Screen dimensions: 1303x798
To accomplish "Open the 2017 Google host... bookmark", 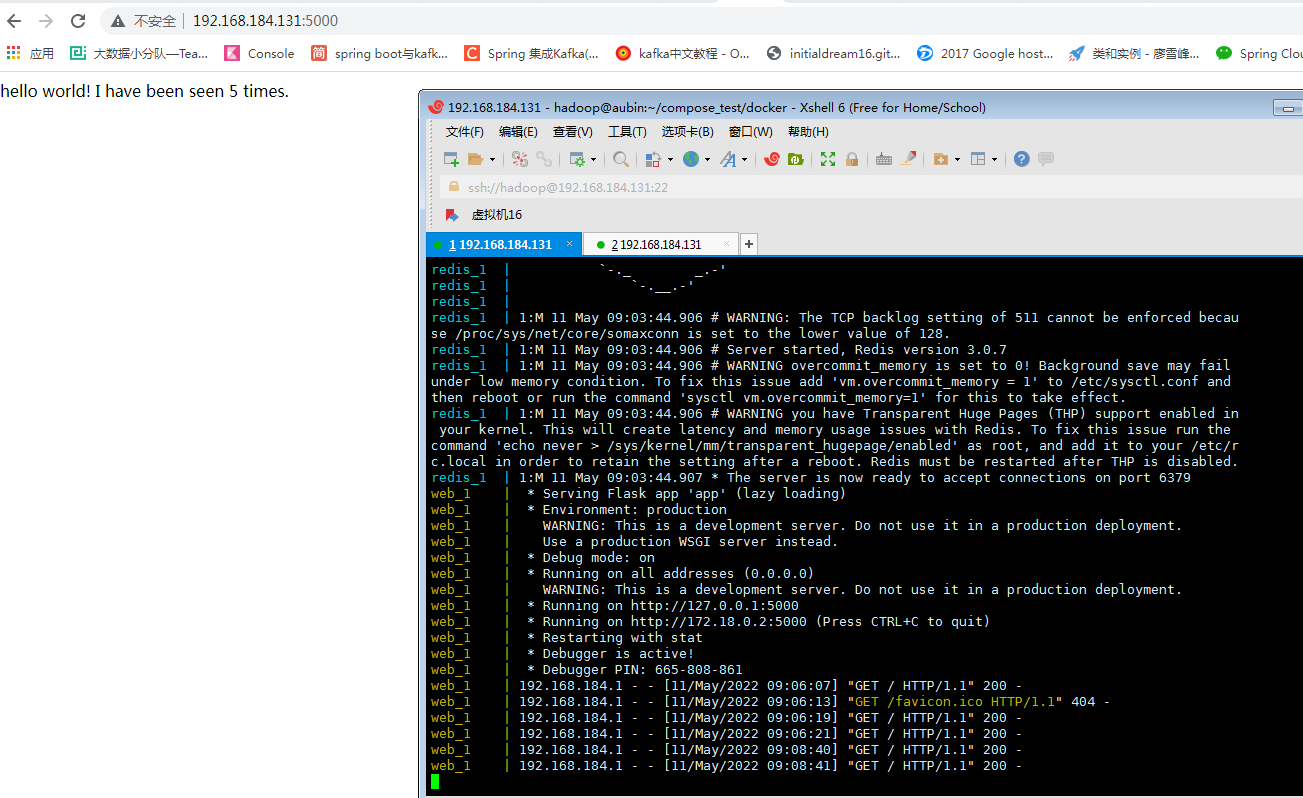I will (x=985, y=53).
